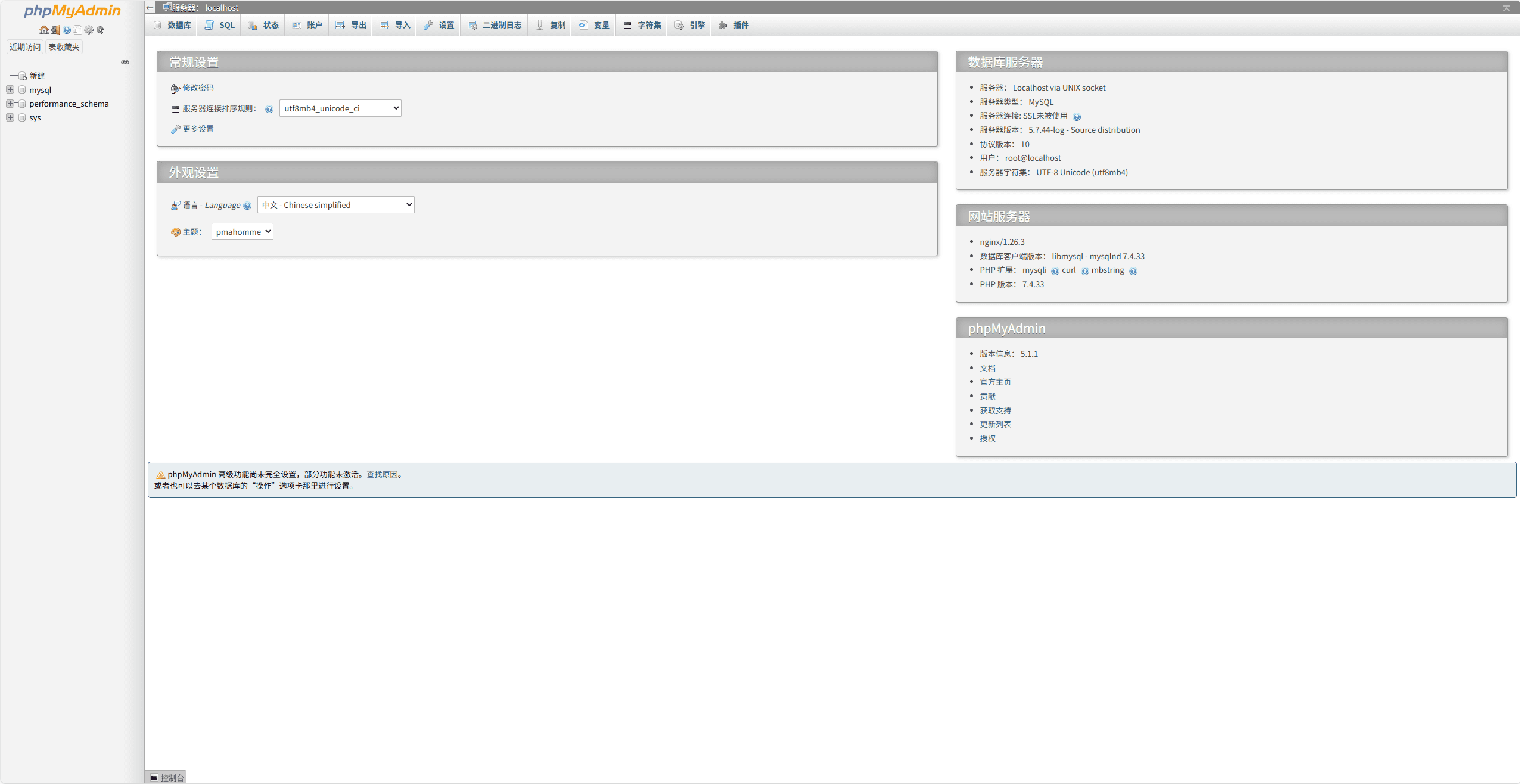Viewport: 1520px width, 784px height.
Task: Click the Home house icon in sidebar
Action: coord(43,30)
